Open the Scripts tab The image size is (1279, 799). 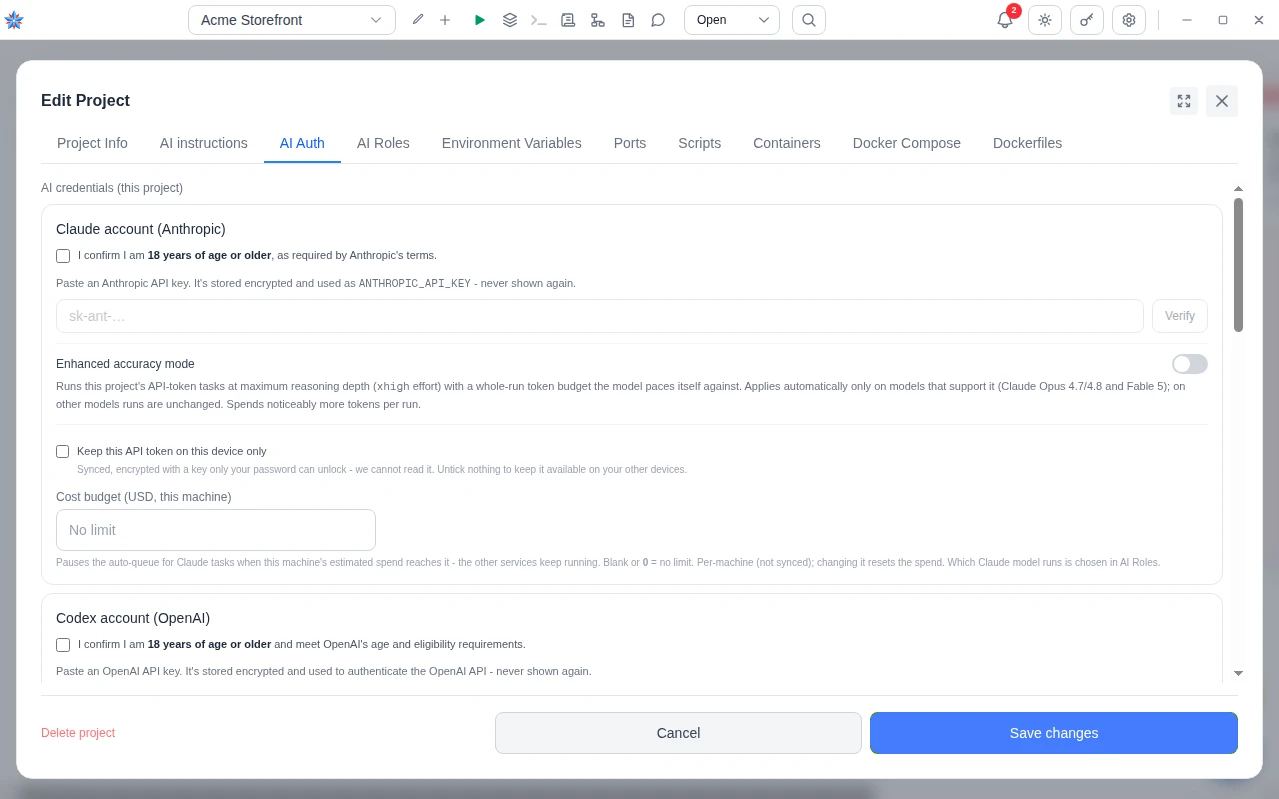[x=700, y=143]
